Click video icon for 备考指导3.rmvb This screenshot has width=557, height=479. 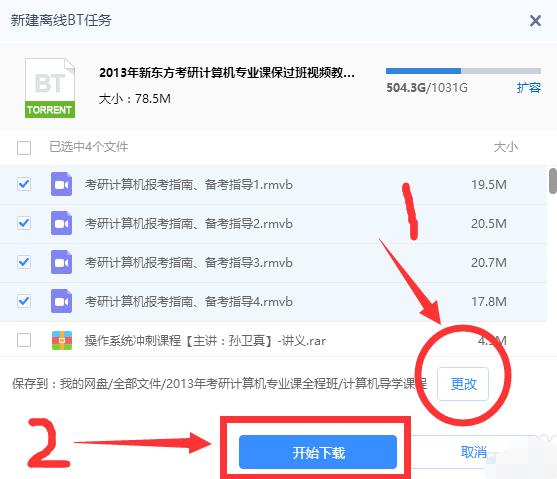tap(61, 262)
